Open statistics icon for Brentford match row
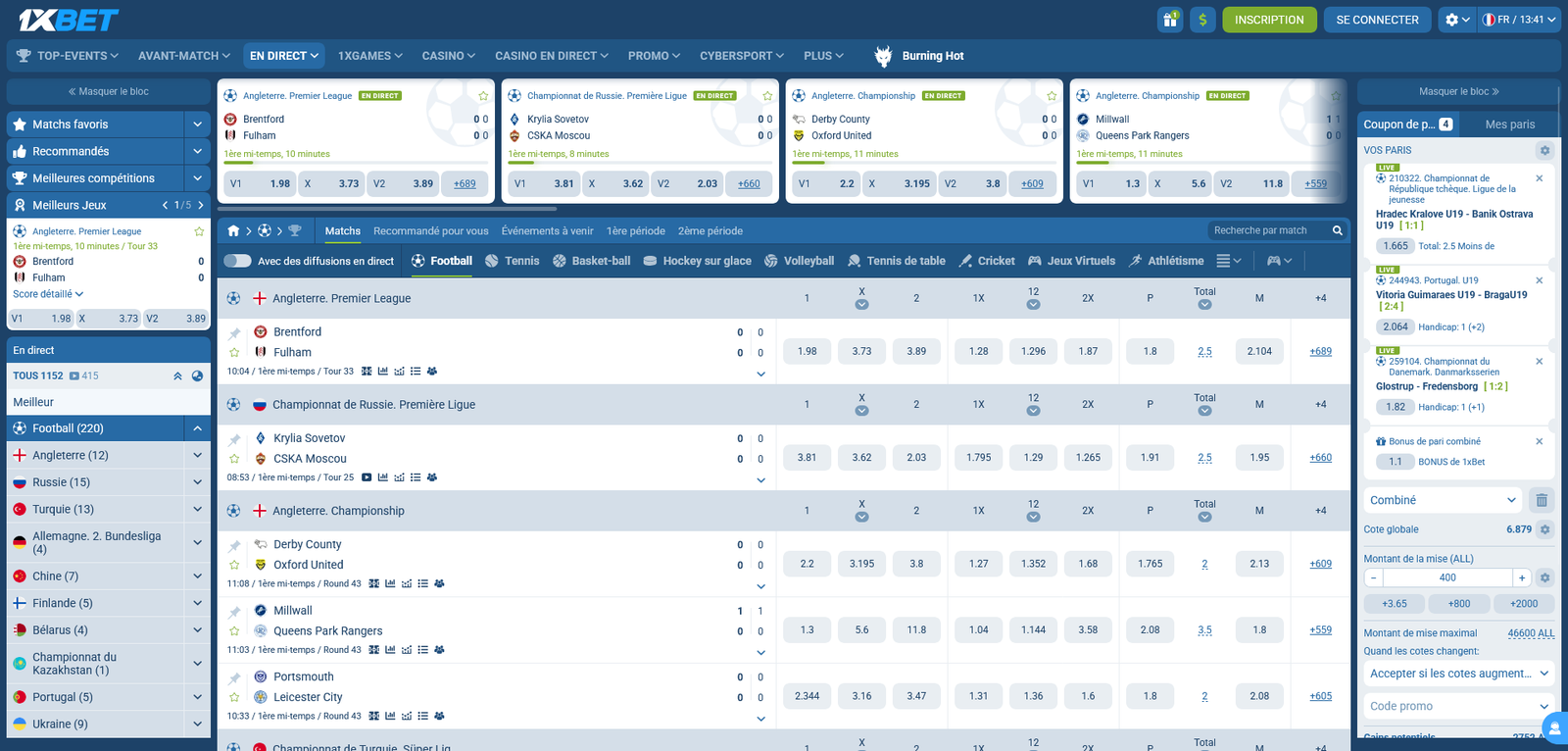The height and width of the screenshot is (751, 1568). 382,372
